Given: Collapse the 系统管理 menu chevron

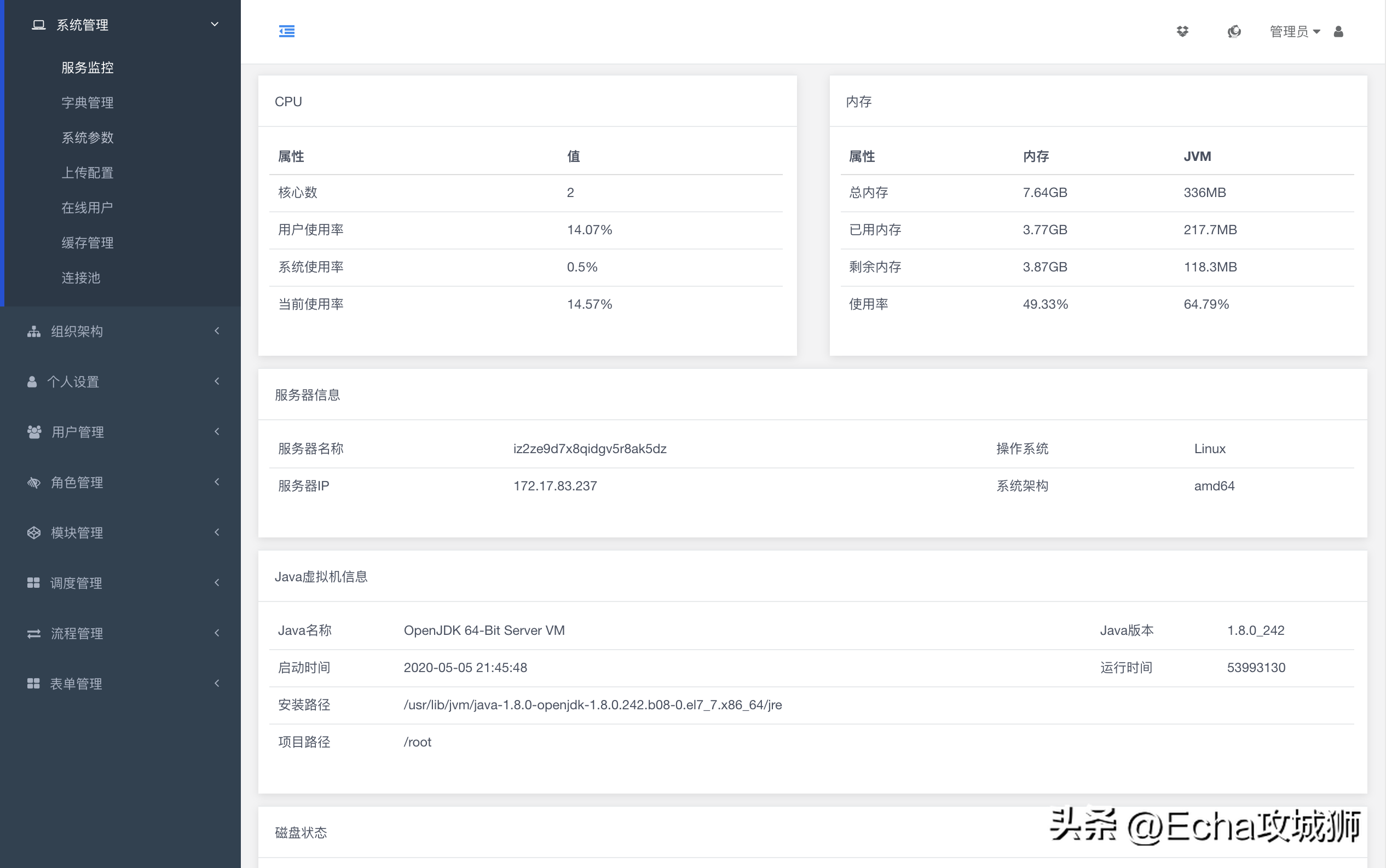Looking at the screenshot, I should pyautogui.click(x=215, y=24).
